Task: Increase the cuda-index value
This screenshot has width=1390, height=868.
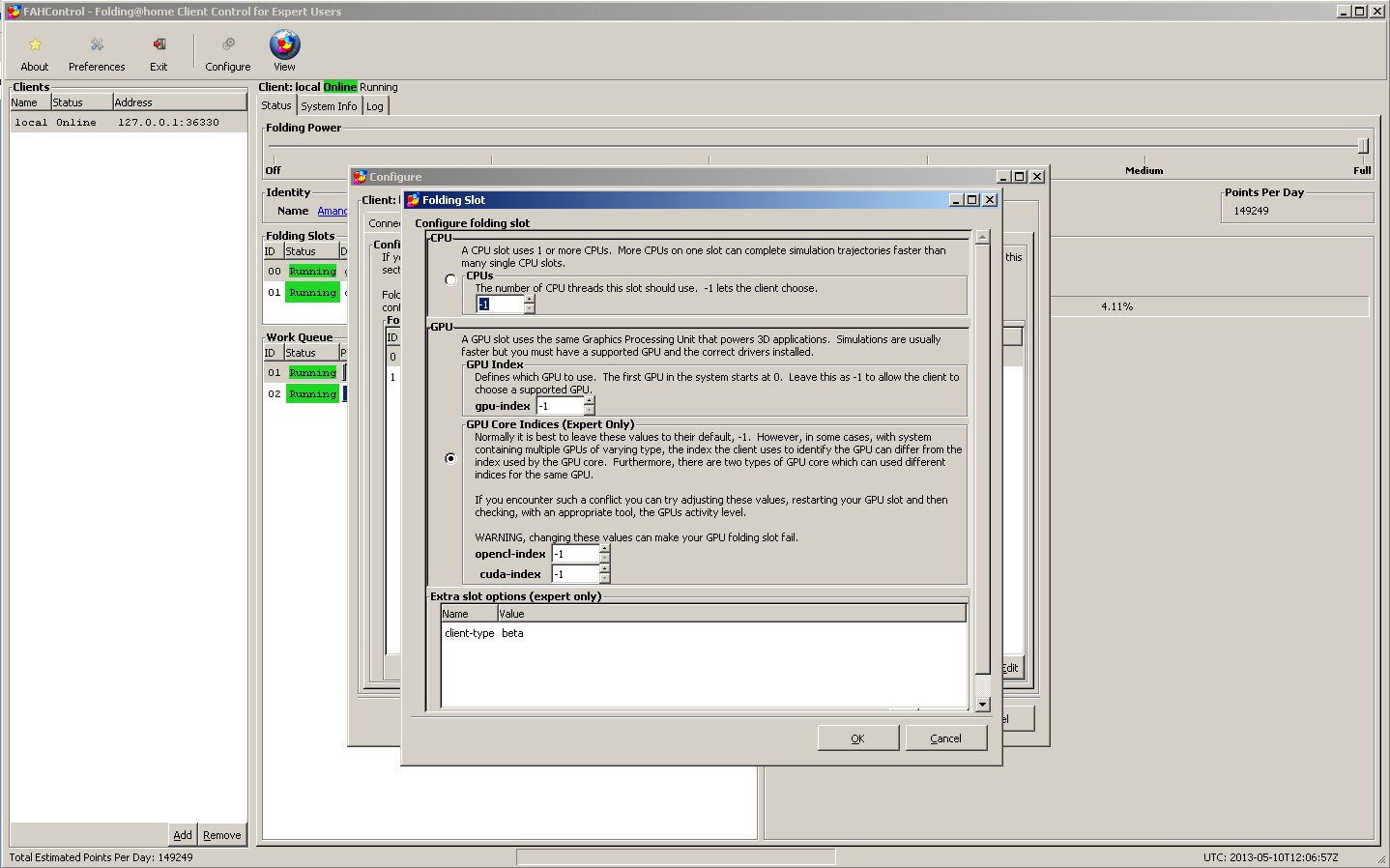Action: click(x=604, y=569)
